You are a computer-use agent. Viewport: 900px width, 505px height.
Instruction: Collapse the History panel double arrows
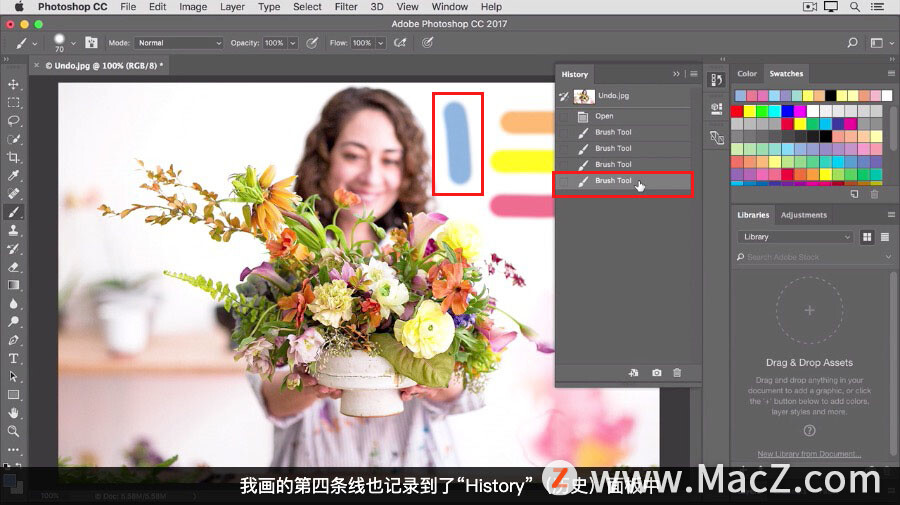coord(676,74)
